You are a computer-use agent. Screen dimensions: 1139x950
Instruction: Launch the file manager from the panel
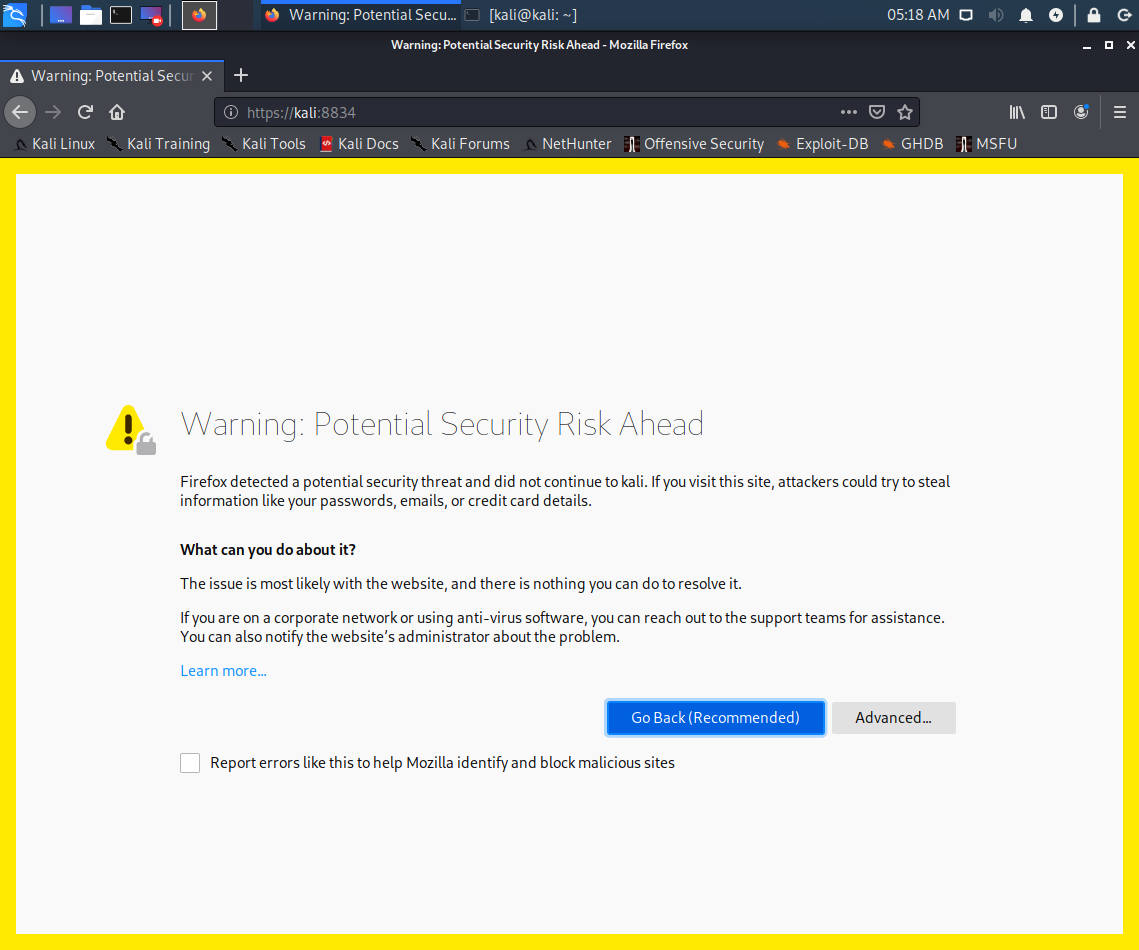[x=90, y=15]
